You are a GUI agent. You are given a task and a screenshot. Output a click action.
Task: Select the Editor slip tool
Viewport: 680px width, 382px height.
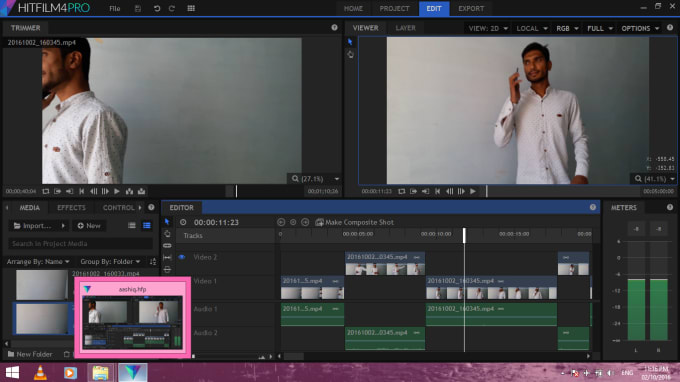click(x=167, y=258)
